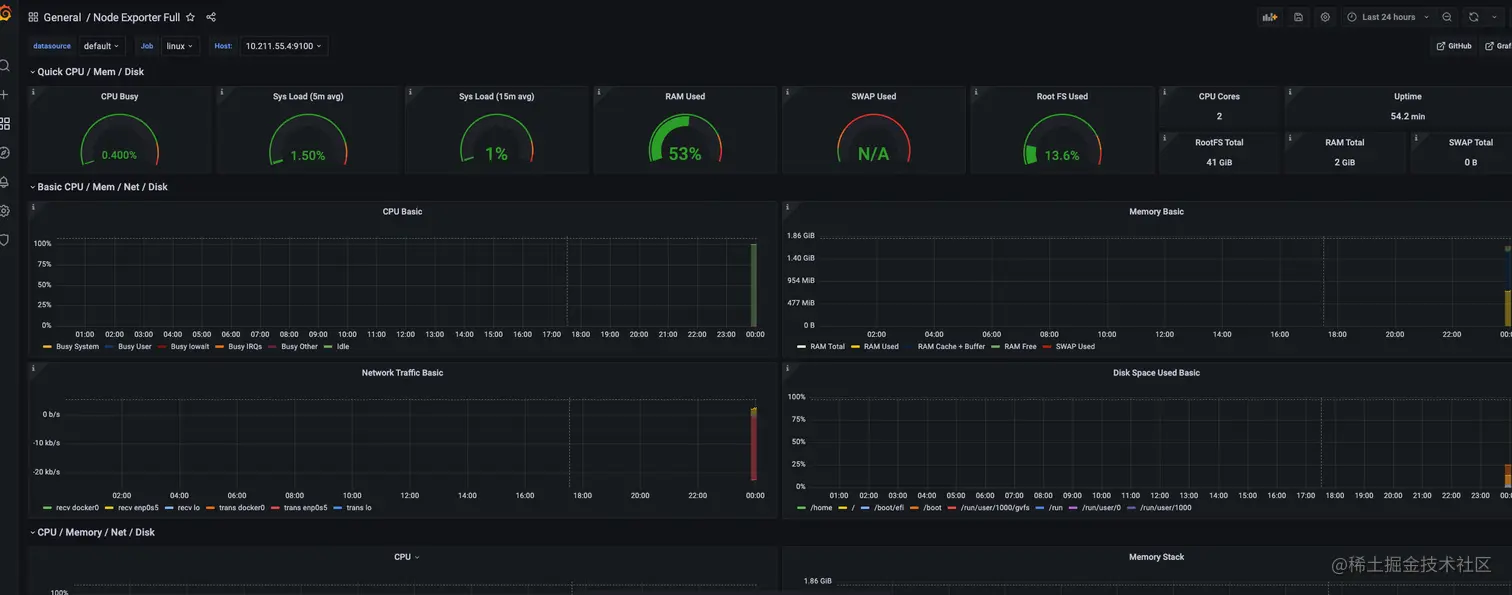The width and height of the screenshot is (1512, 595).
Task: Click the RootFS Total panel title
Action: tap(1219, 143)
